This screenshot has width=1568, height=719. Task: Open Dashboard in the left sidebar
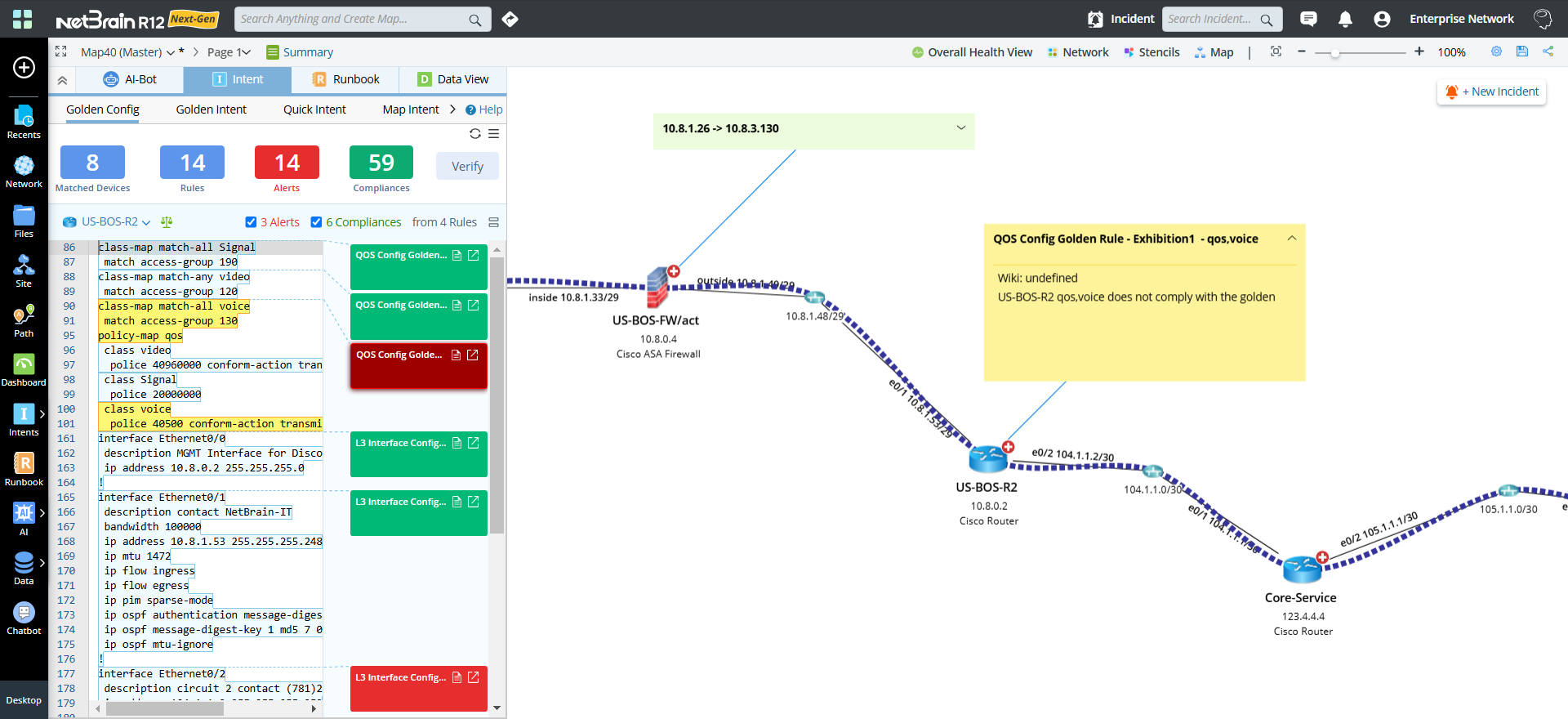[x=24, y=370]
